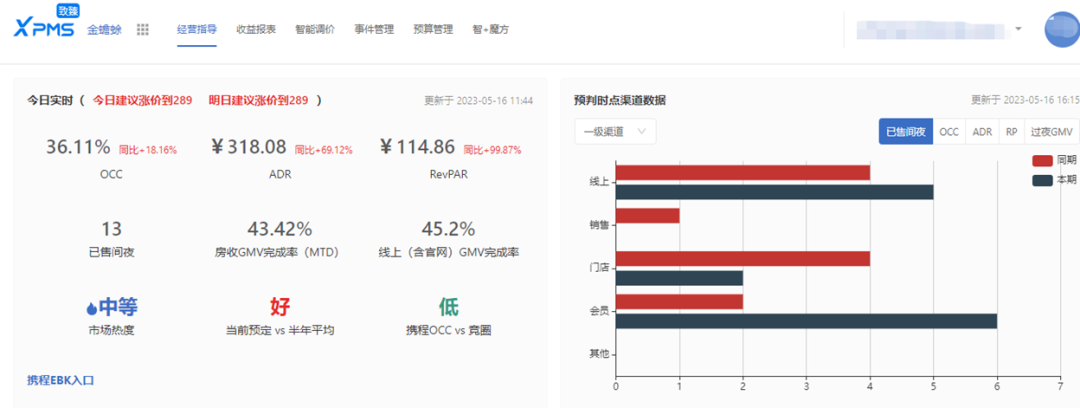
Task: Open the 智+魔方 menu item
Action: coord(490,30)
